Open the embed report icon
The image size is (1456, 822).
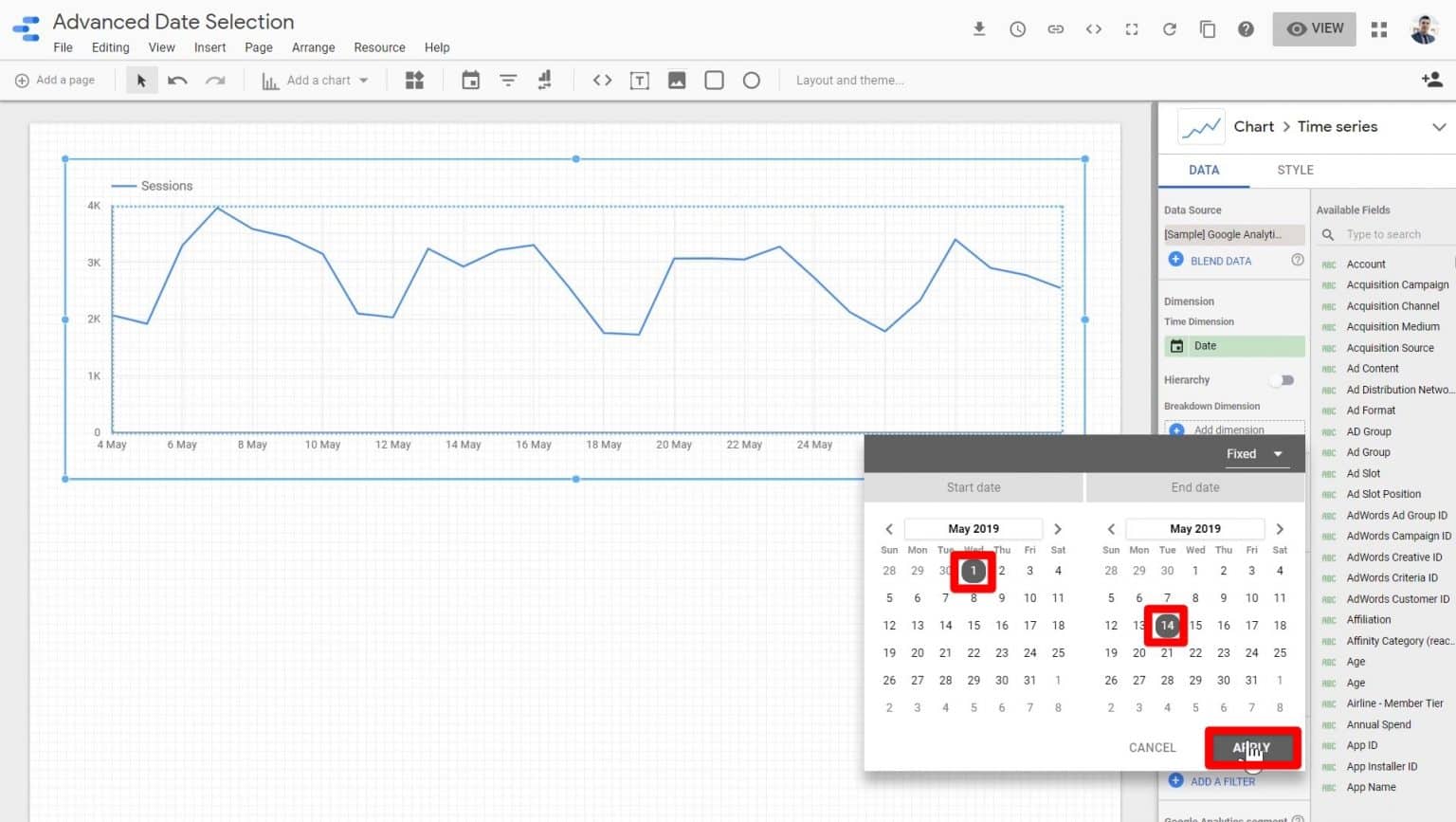(x=1093, y=28)
